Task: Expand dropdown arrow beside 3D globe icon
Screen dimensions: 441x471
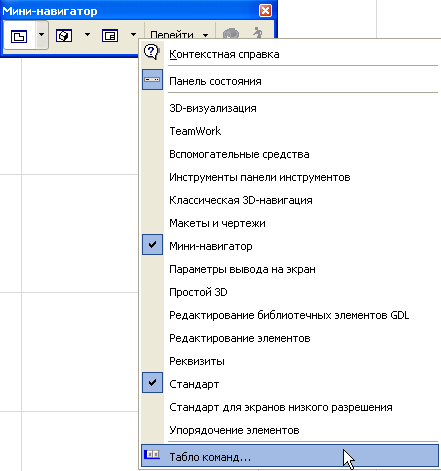Action: (x=87, y=35)
